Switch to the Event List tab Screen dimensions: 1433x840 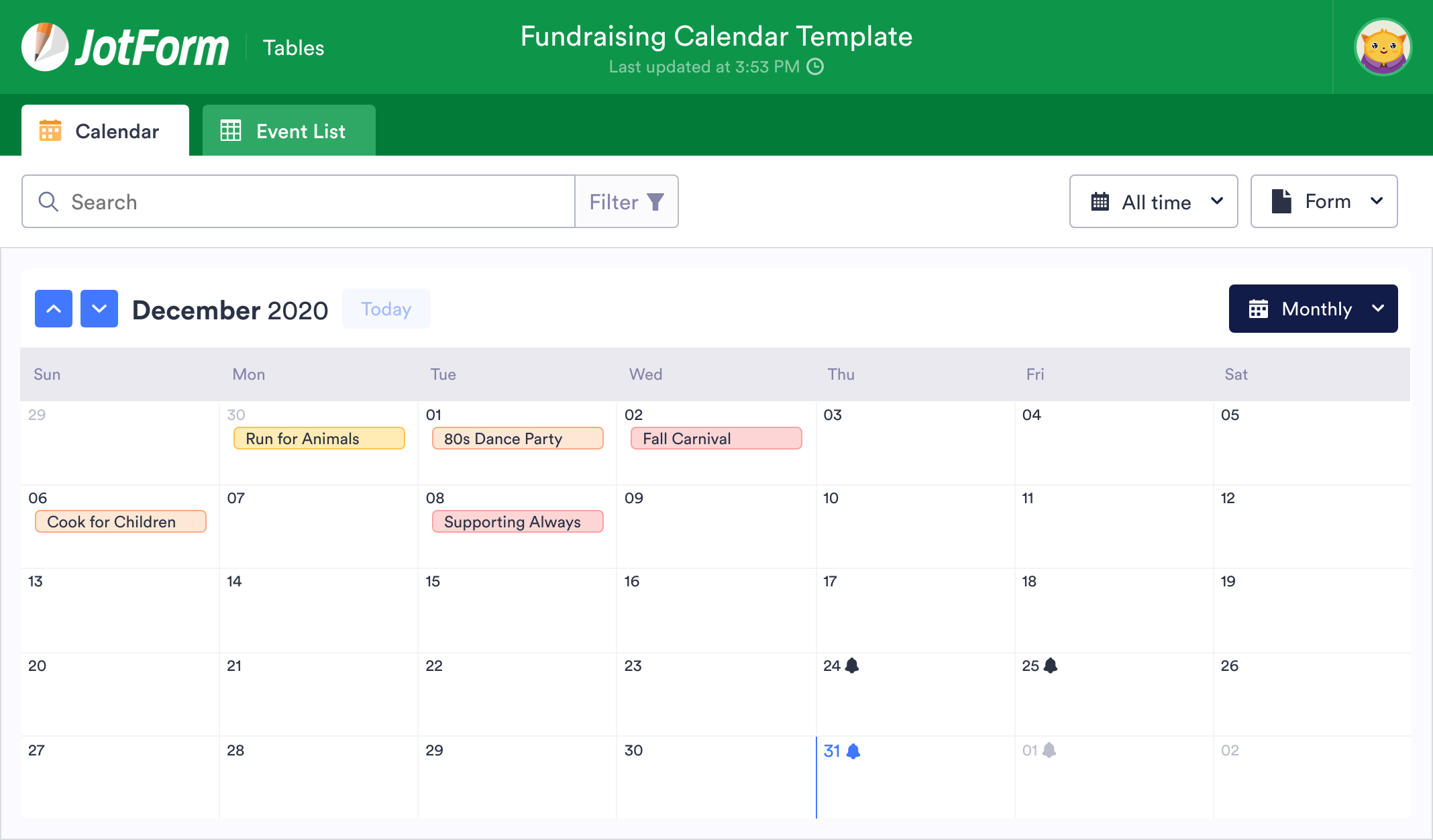[x=287, y=130]
